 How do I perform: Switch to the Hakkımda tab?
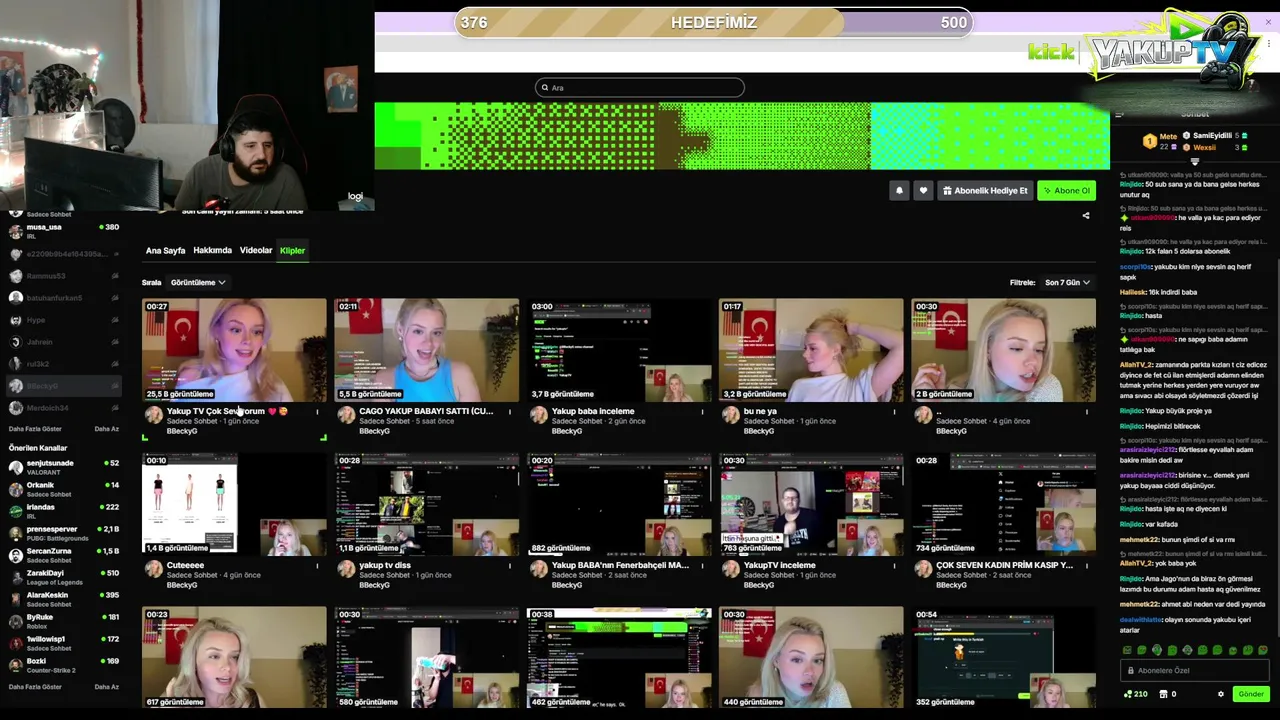pyautogui.click(x=212, y=251)
